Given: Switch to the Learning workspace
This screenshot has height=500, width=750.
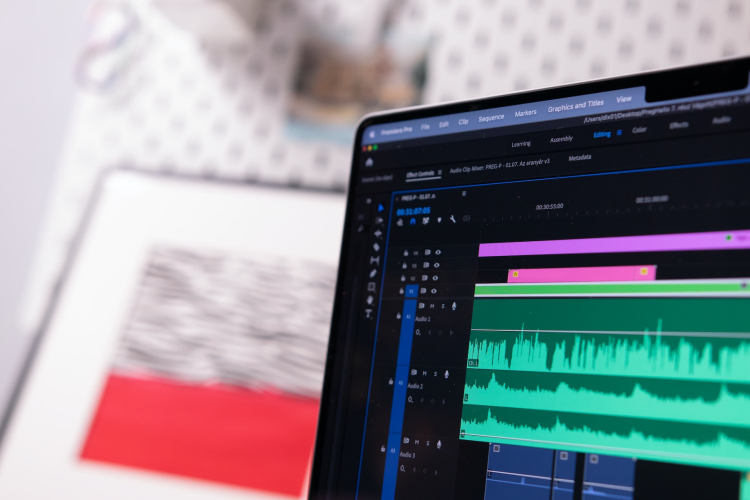Looking at the screenshot, I should coord(520,144).
